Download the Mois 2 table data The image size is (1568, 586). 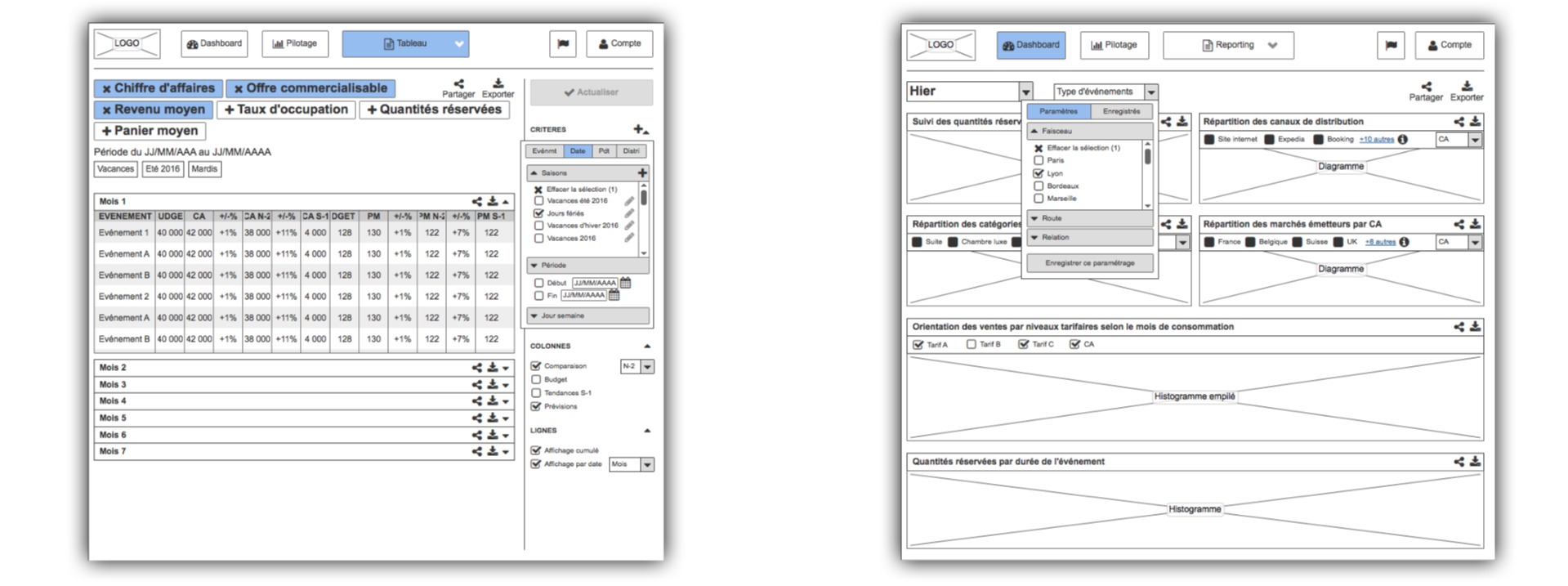[493, 368]
